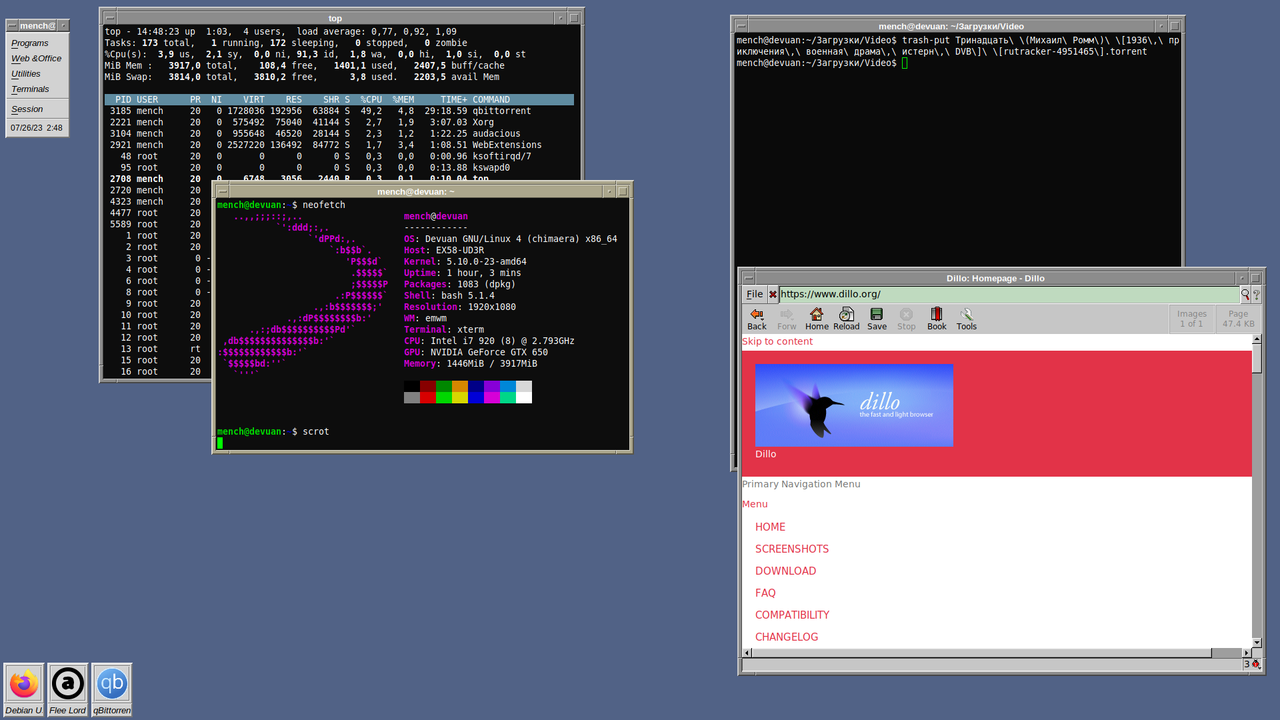Open the launcher panel window menu button
Image resolution: width=1280 pixels, height=720 pixels.
click(x=13, y=25)
